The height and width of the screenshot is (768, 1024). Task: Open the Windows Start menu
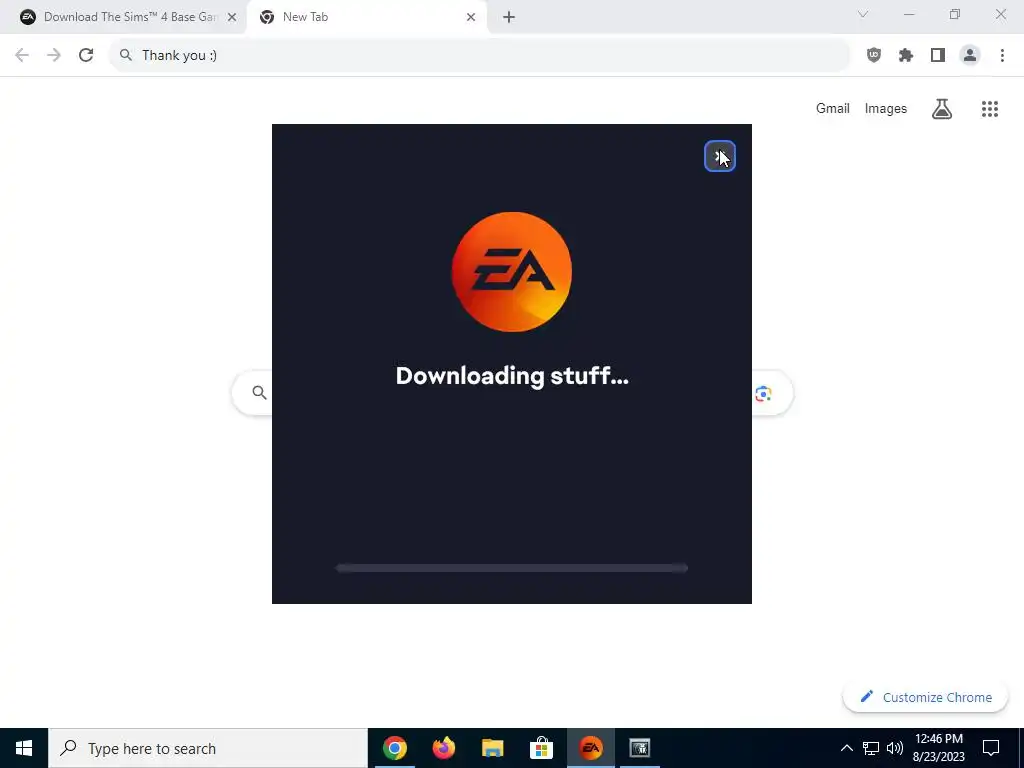tap(24, 748)
